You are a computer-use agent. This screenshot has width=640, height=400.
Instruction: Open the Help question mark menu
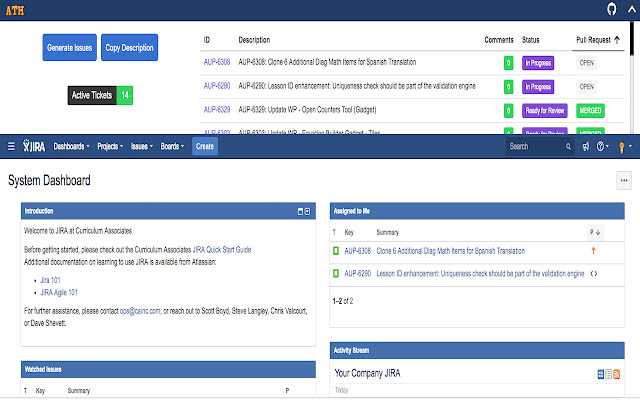coord(602,146)
